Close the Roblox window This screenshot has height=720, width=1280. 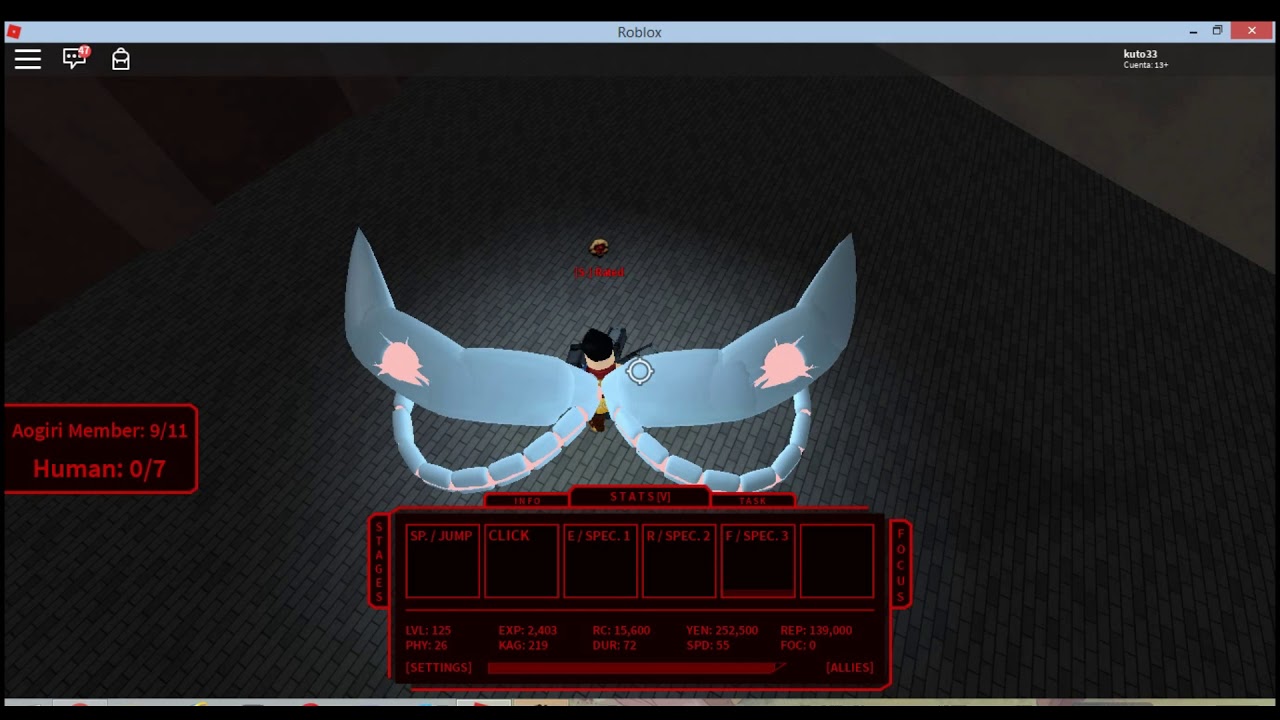pos(1251,32)
